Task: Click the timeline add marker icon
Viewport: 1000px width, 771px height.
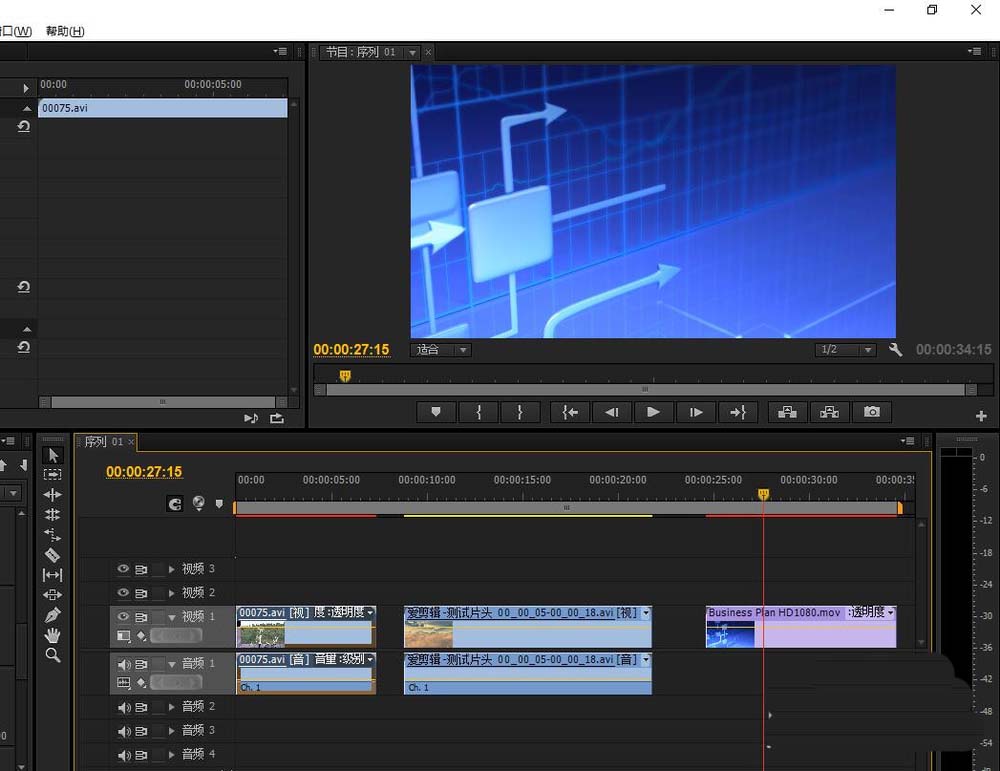Action: click(x=219, y=504)
